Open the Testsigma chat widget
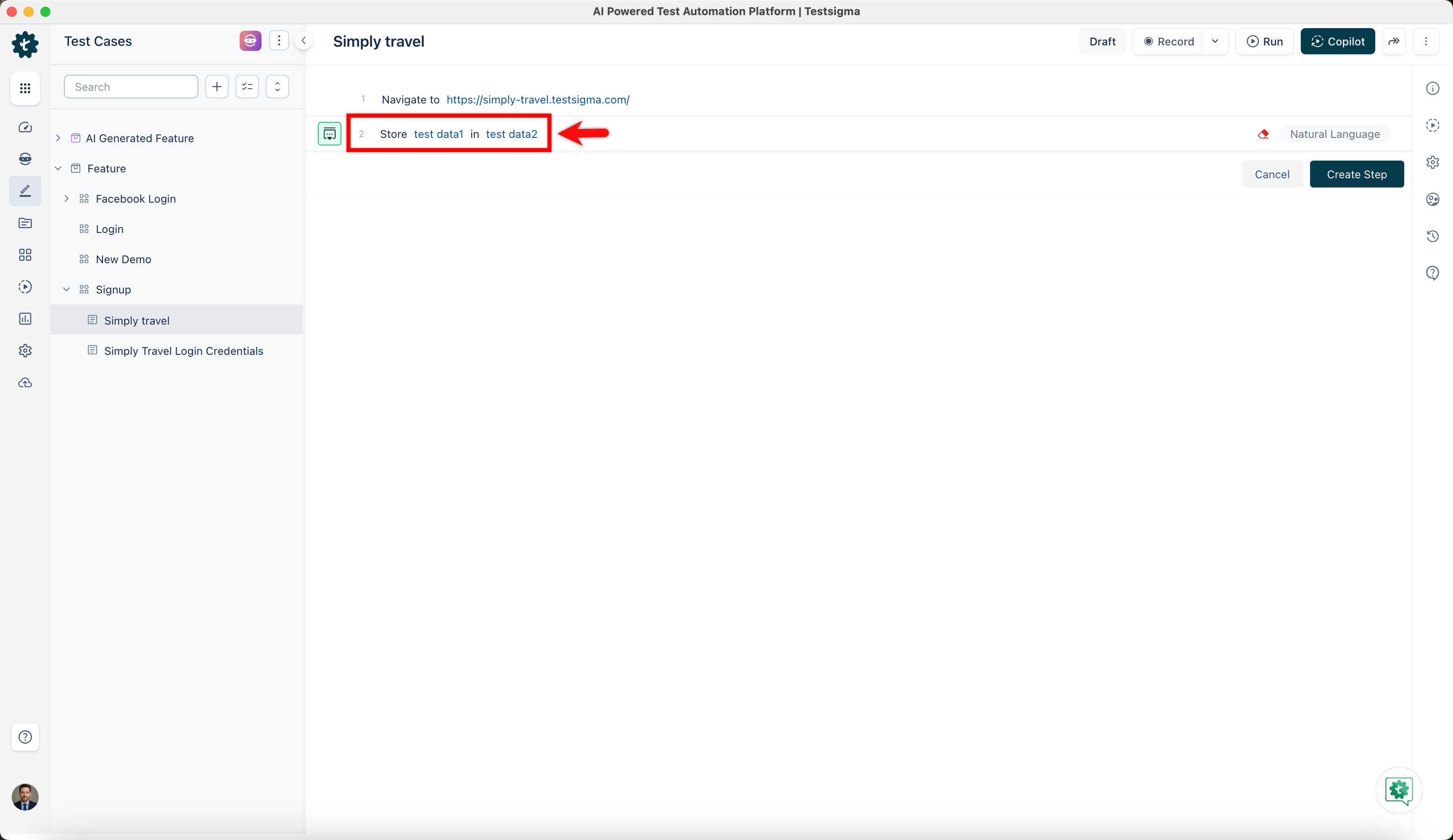1453x840 pixels. 1399,791
